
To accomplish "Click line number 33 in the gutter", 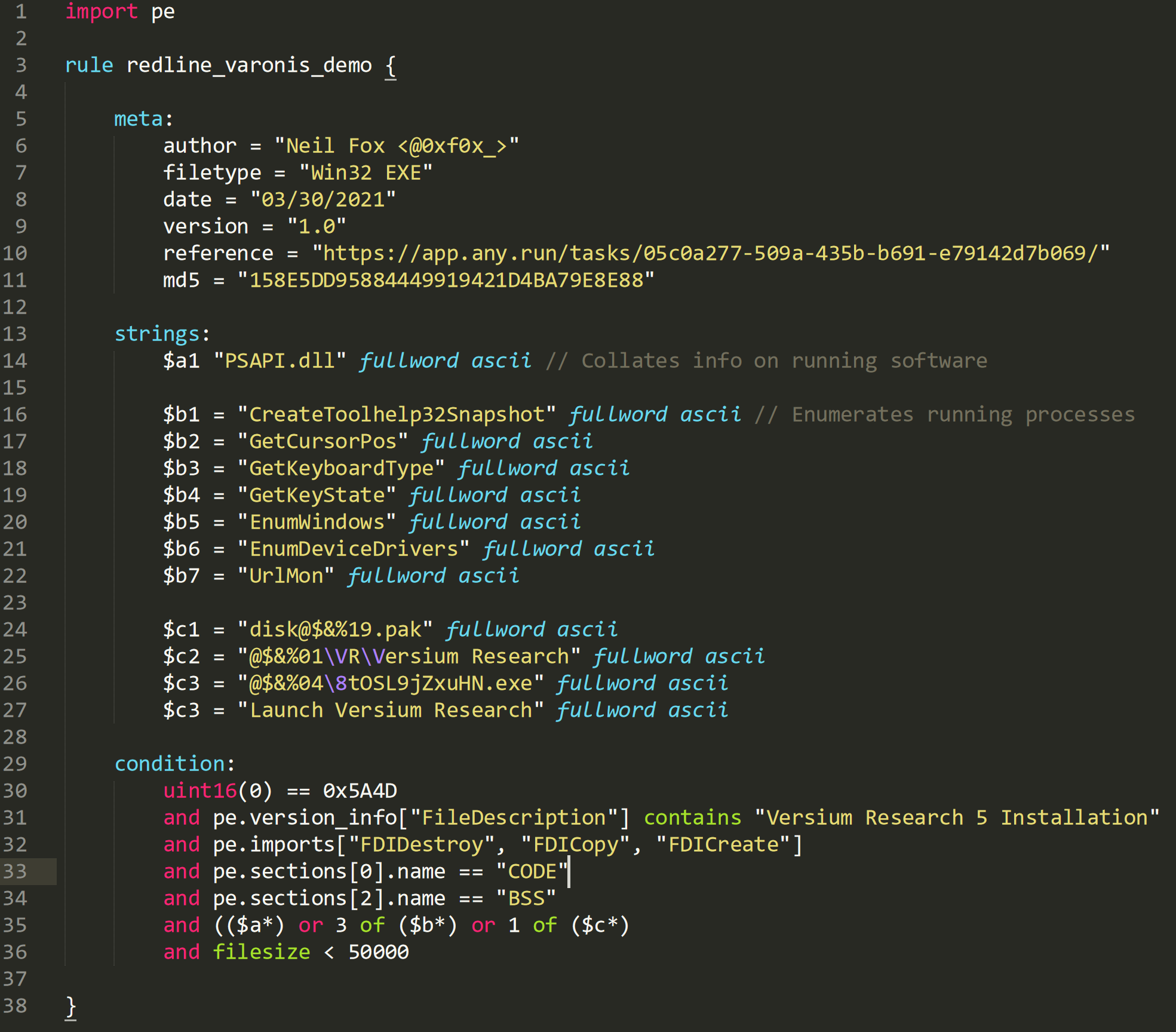I will pyautogui.click(x=17, y=871).
